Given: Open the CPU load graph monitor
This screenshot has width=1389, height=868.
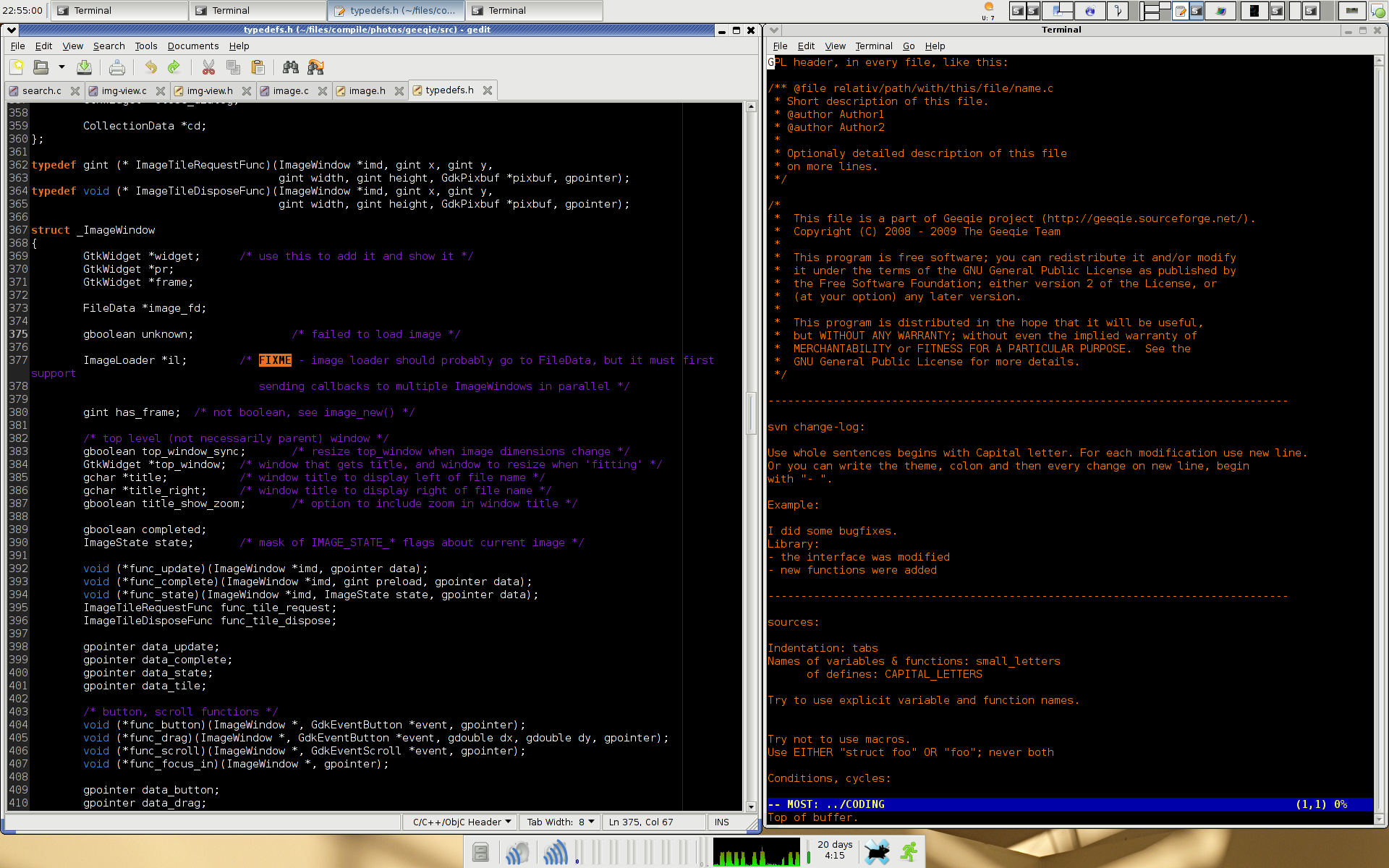Looking at the screenshot, I should coord(756,851).
